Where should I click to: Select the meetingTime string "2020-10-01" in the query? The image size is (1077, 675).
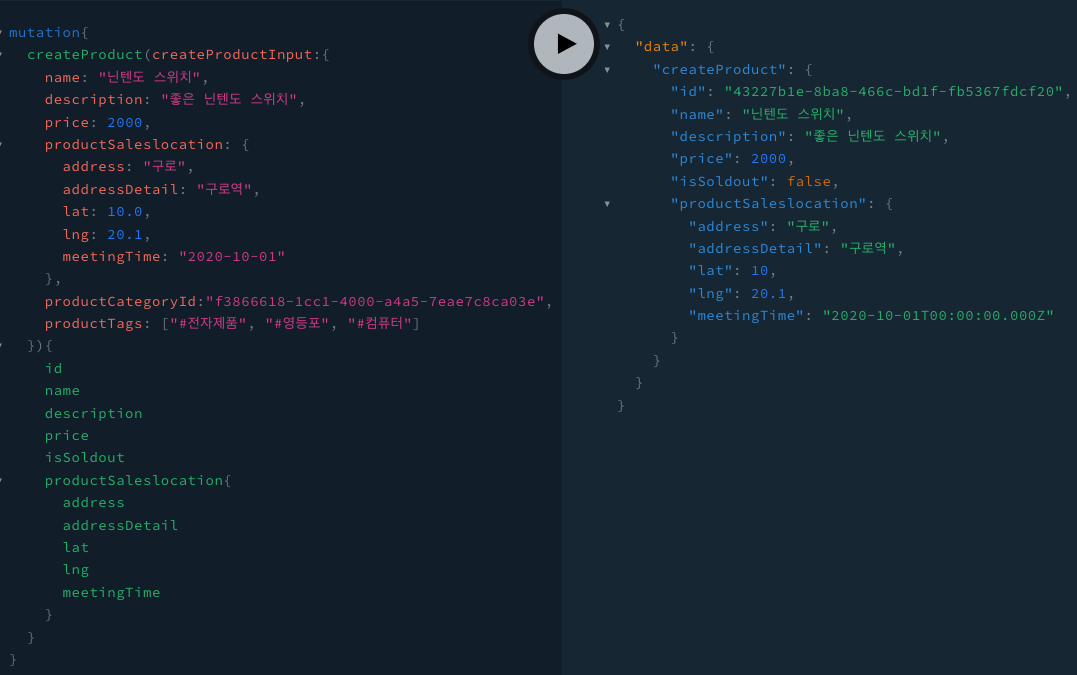[232, 257]
